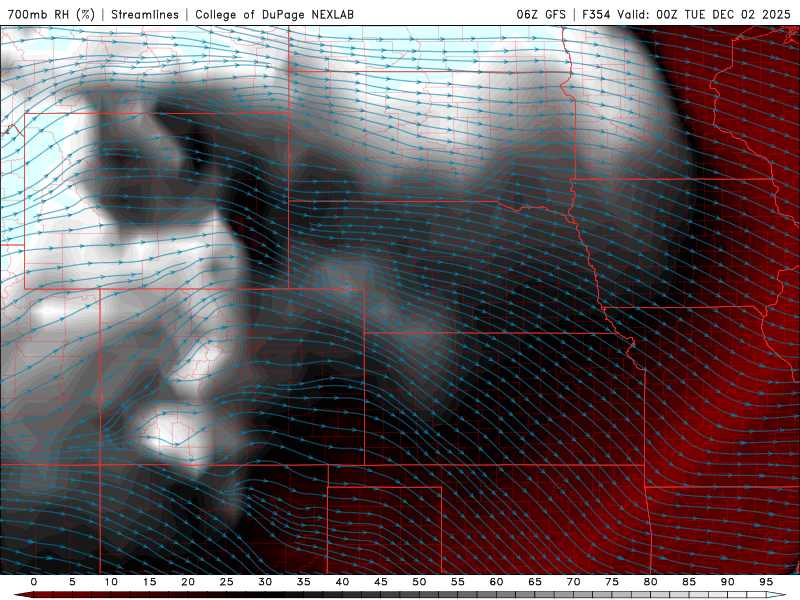The height and width of the screenshot is (600, 800).
Task: Click the '60' value on color scale
Action: [496, 582]
